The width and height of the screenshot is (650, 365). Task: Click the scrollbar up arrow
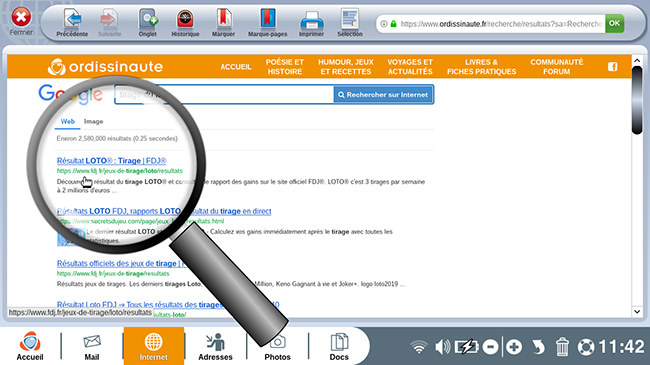tap(637, 61)
